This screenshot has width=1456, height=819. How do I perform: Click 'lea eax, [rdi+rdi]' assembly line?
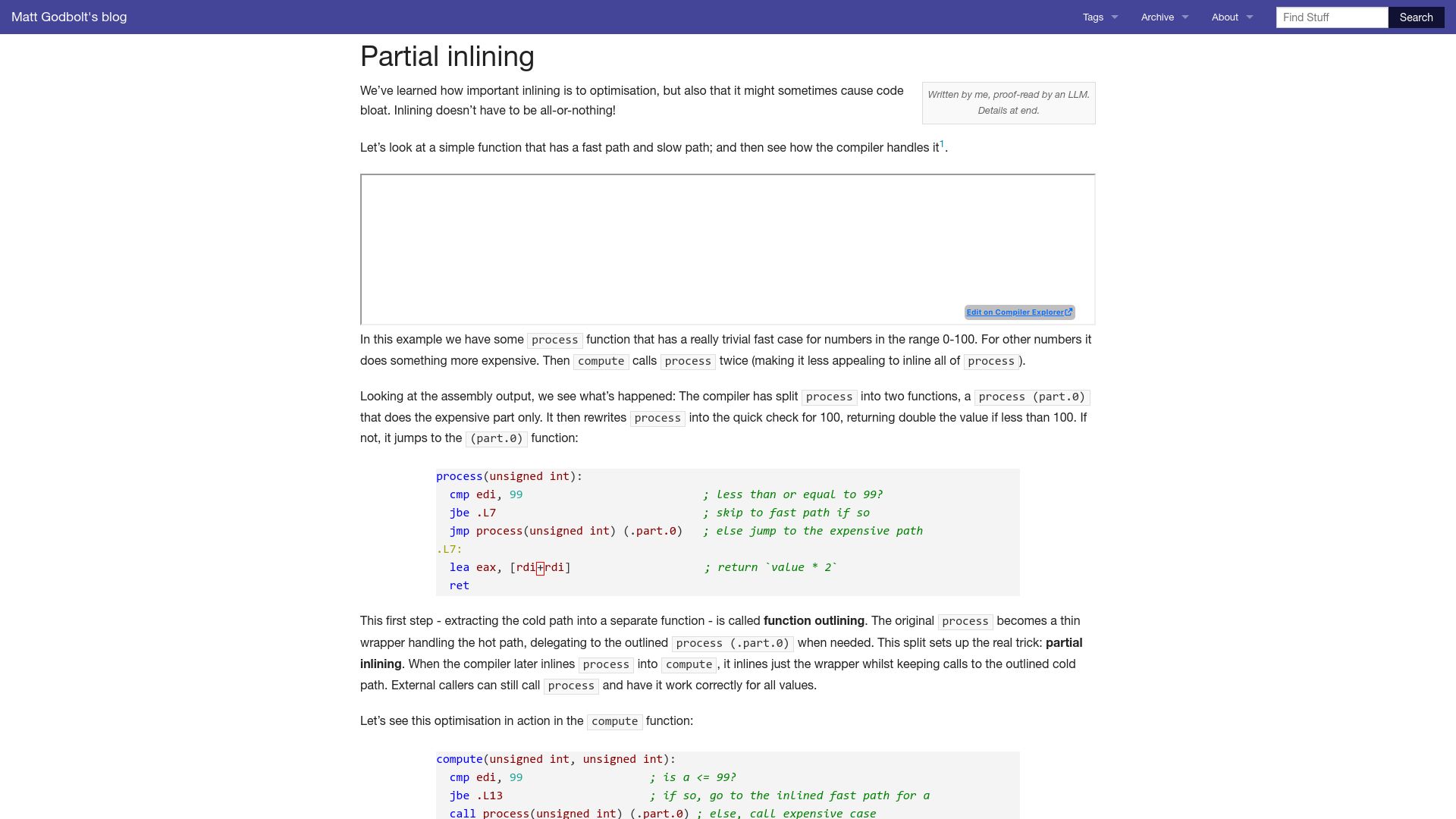click(x=510, y=567)
